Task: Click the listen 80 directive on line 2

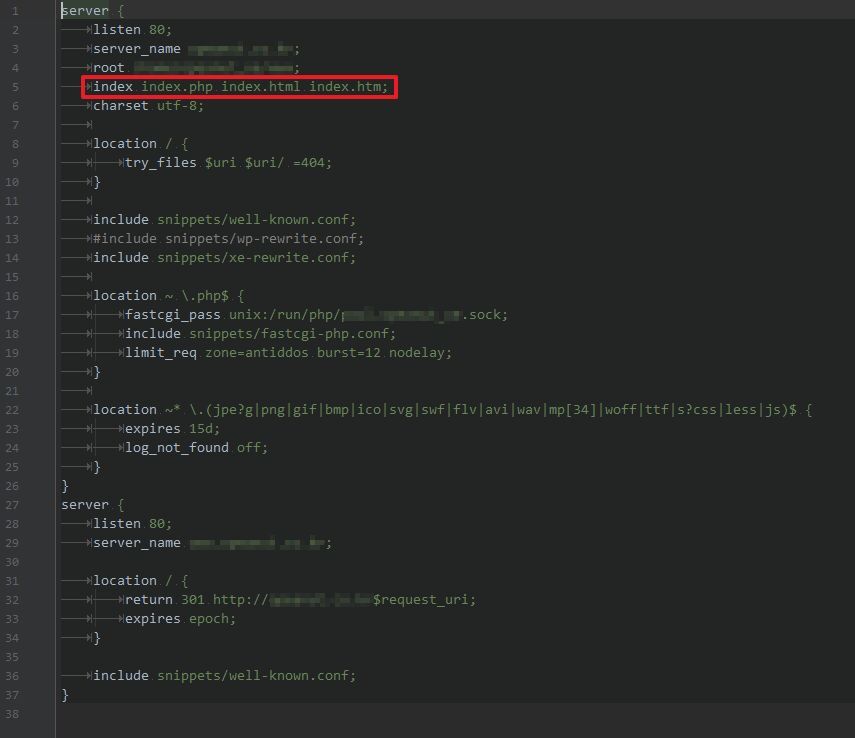Action: (x=133, y=29)
